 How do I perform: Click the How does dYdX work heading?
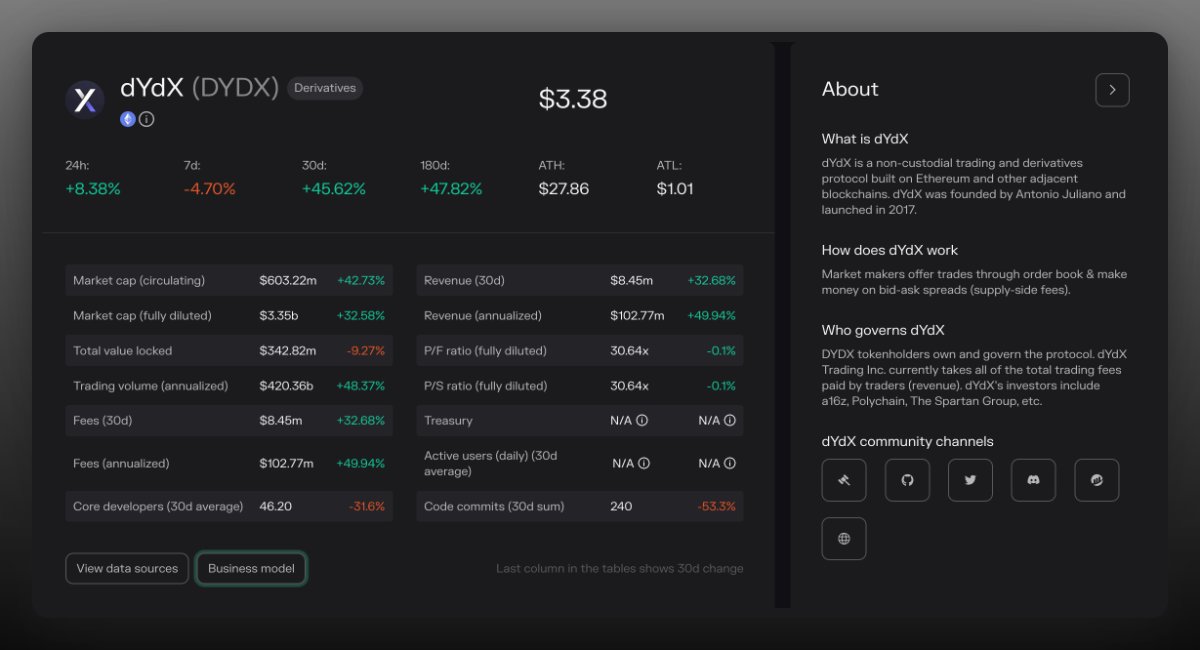tap(890, 250)
